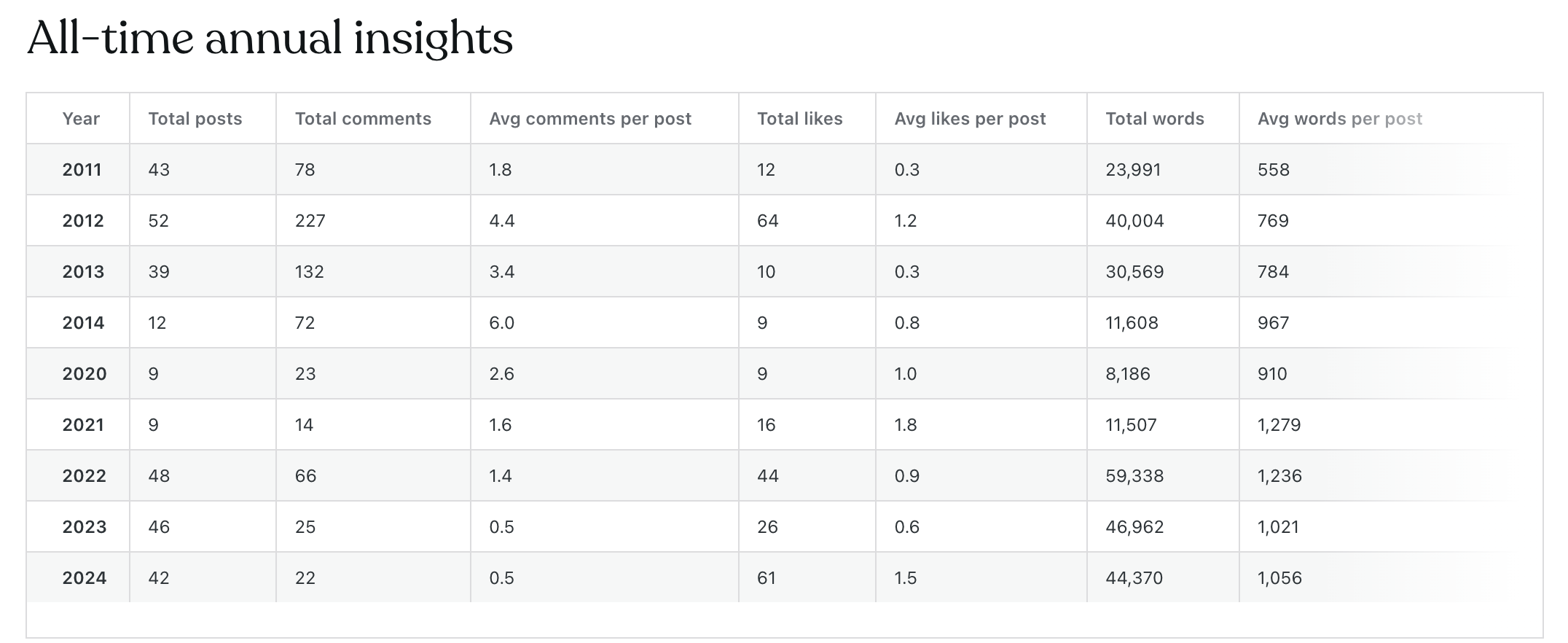Click the 6.0 avg comments cell

coord(502,323)
